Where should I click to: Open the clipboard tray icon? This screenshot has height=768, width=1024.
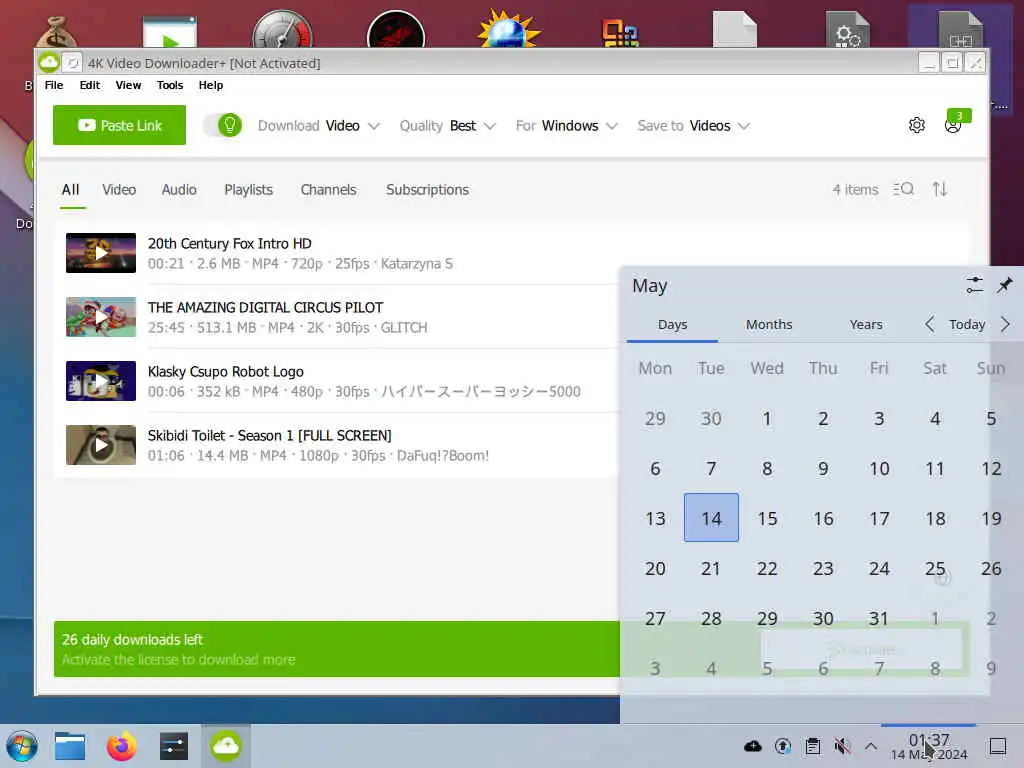(x=813, y=746)
